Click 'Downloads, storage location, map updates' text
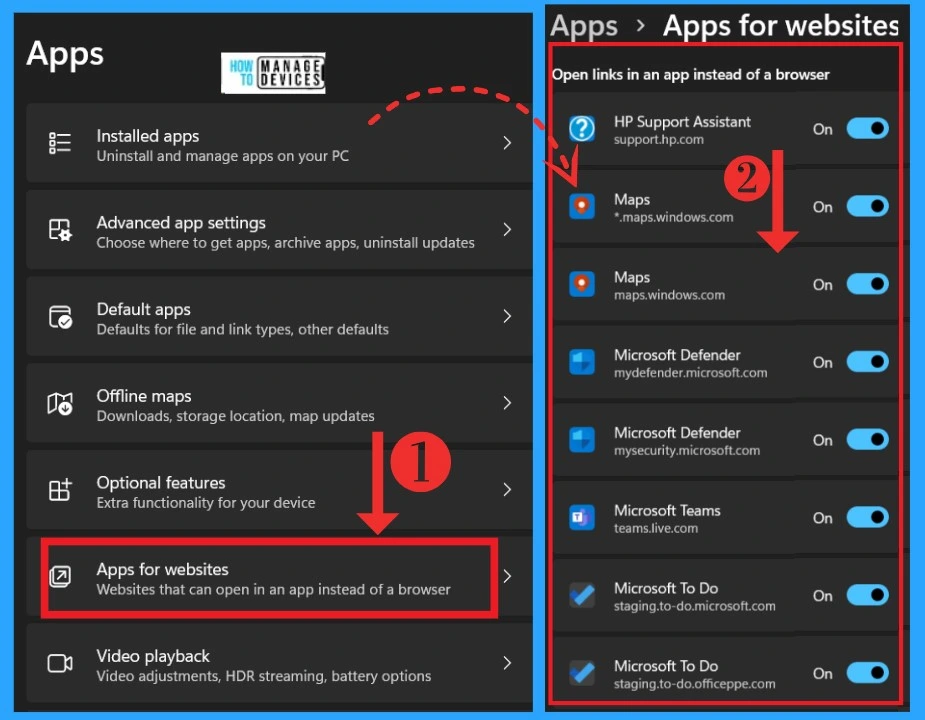Image resolution: width=925 pixels, height=720 pixels. (235, 416)
